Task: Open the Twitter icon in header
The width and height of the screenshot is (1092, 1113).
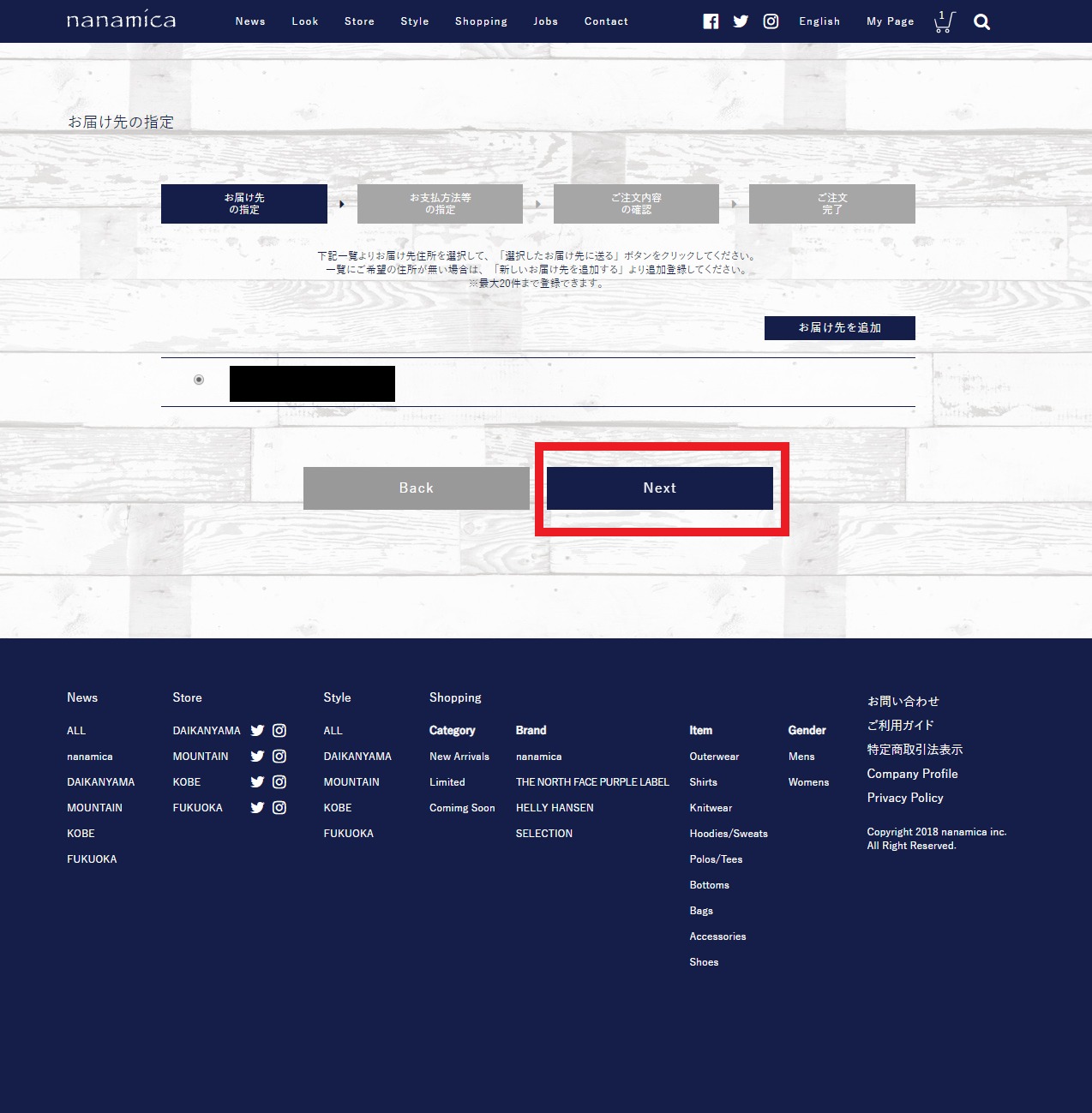Action: pyautogui.click(x=741, y=21)
